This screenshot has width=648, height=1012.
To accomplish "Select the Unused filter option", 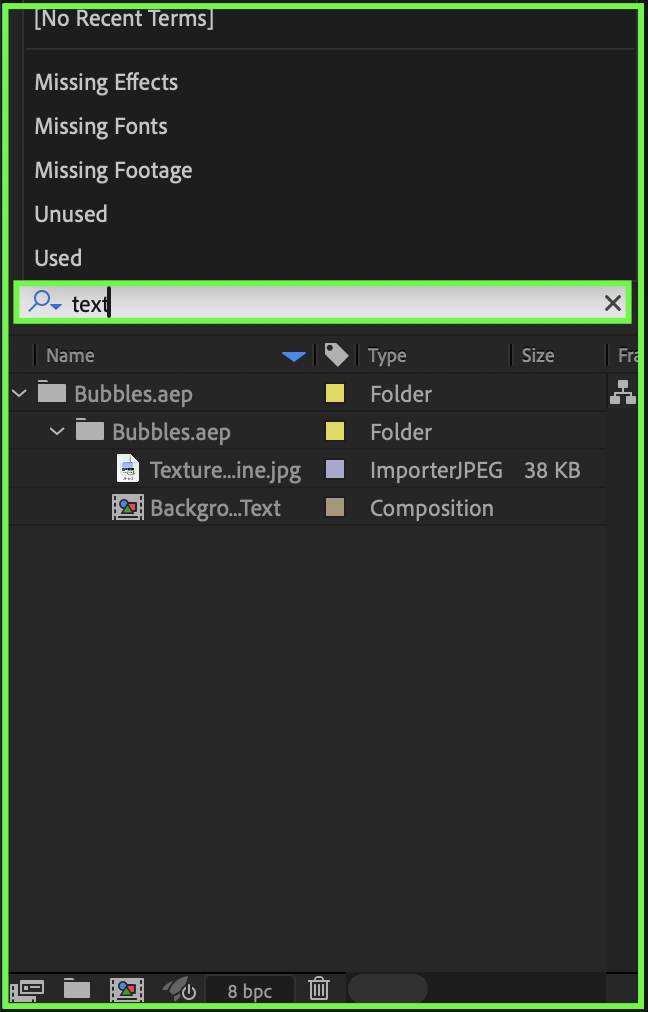I will coord(71,214).
